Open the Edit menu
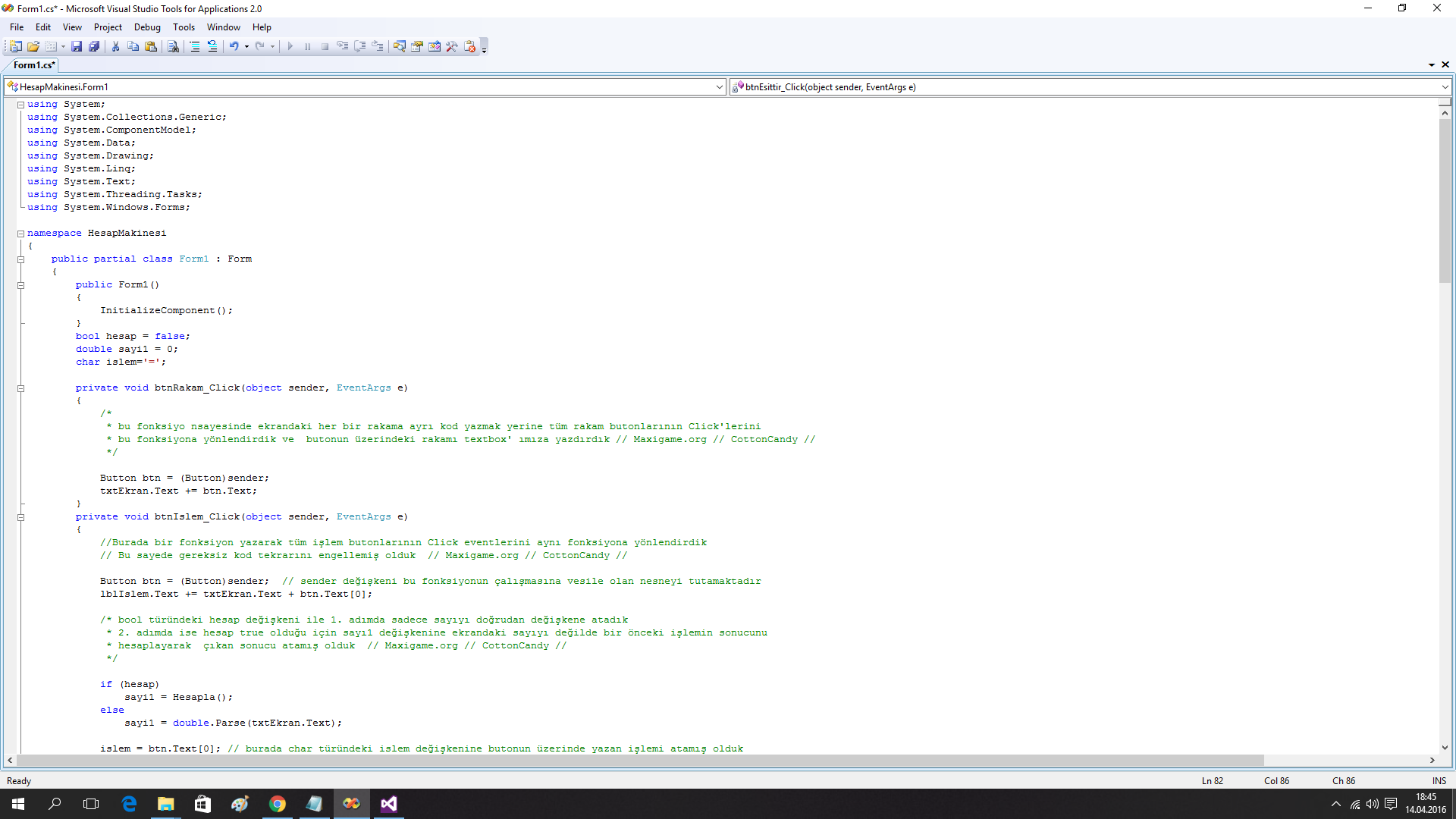Viewport: 1456px width, 819px height. click(43, 27)
